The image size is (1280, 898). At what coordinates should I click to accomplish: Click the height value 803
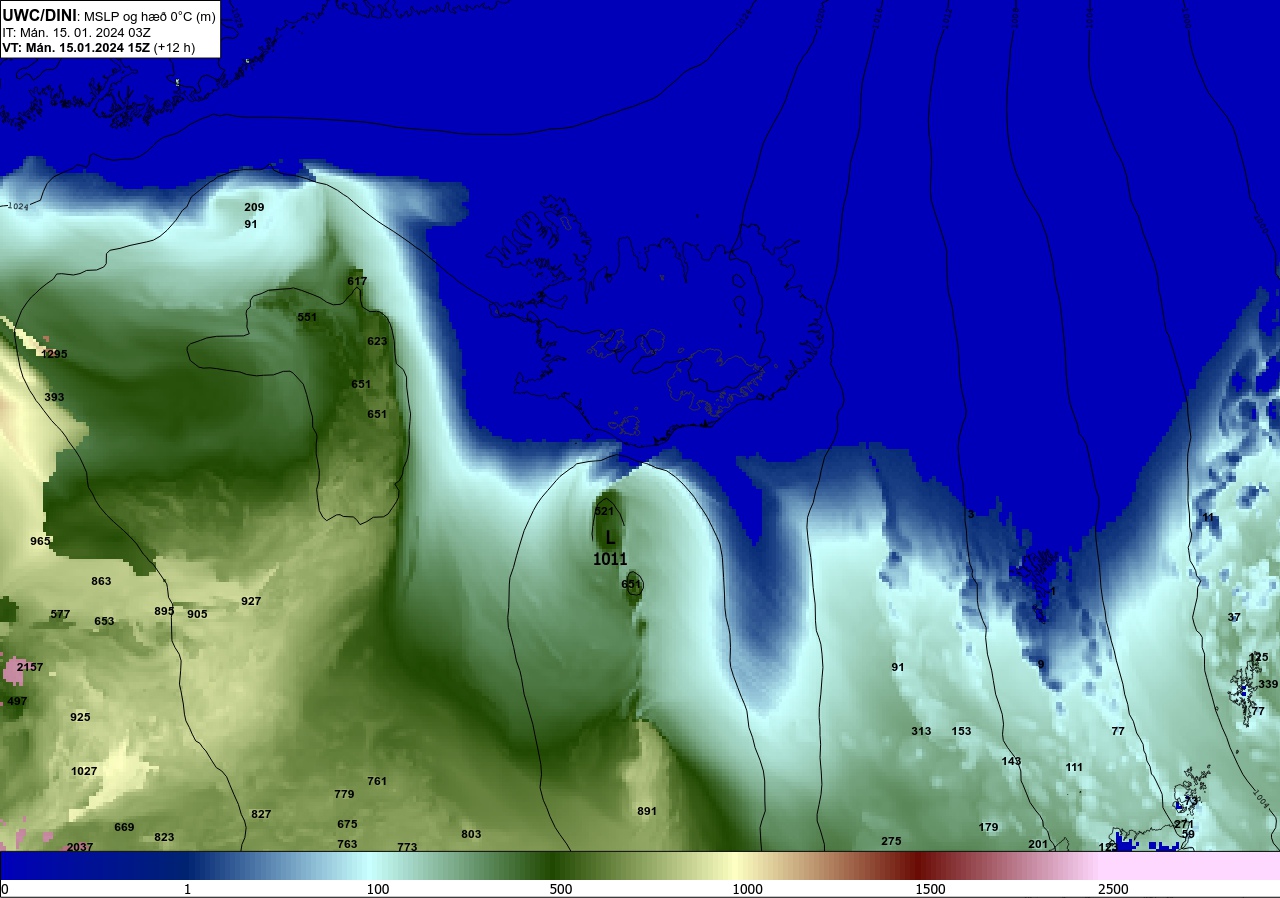[x=471, y=834]
